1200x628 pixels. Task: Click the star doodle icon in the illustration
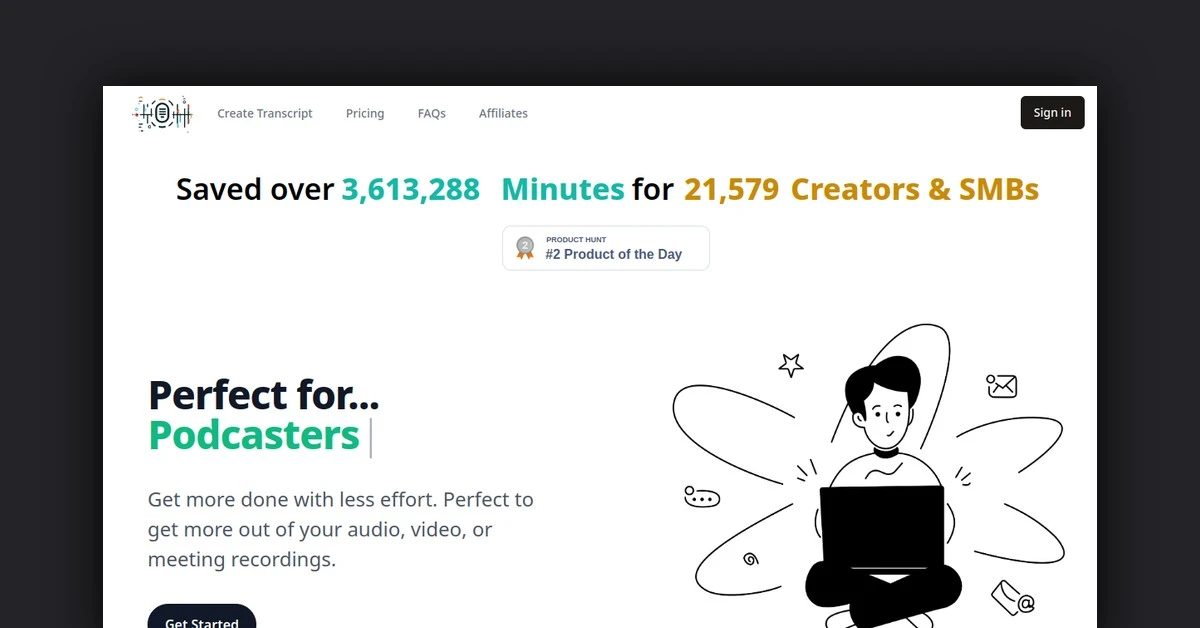click(791, 365)
